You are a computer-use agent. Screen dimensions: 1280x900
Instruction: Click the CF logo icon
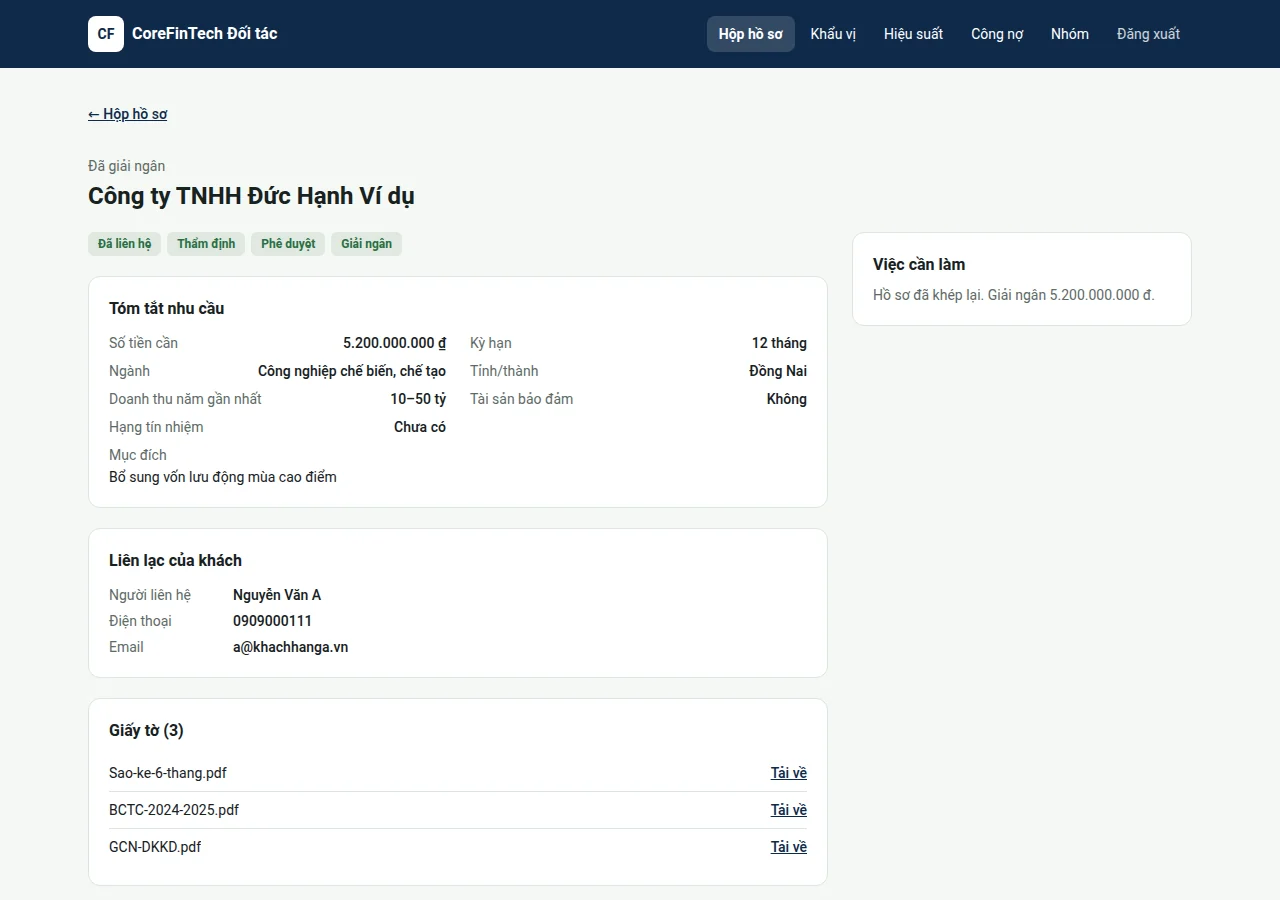(x=106, y=34)
